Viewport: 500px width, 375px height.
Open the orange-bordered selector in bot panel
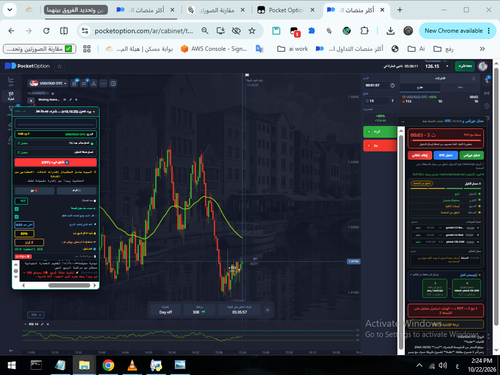pyautogui.click(x=29, y=242)
